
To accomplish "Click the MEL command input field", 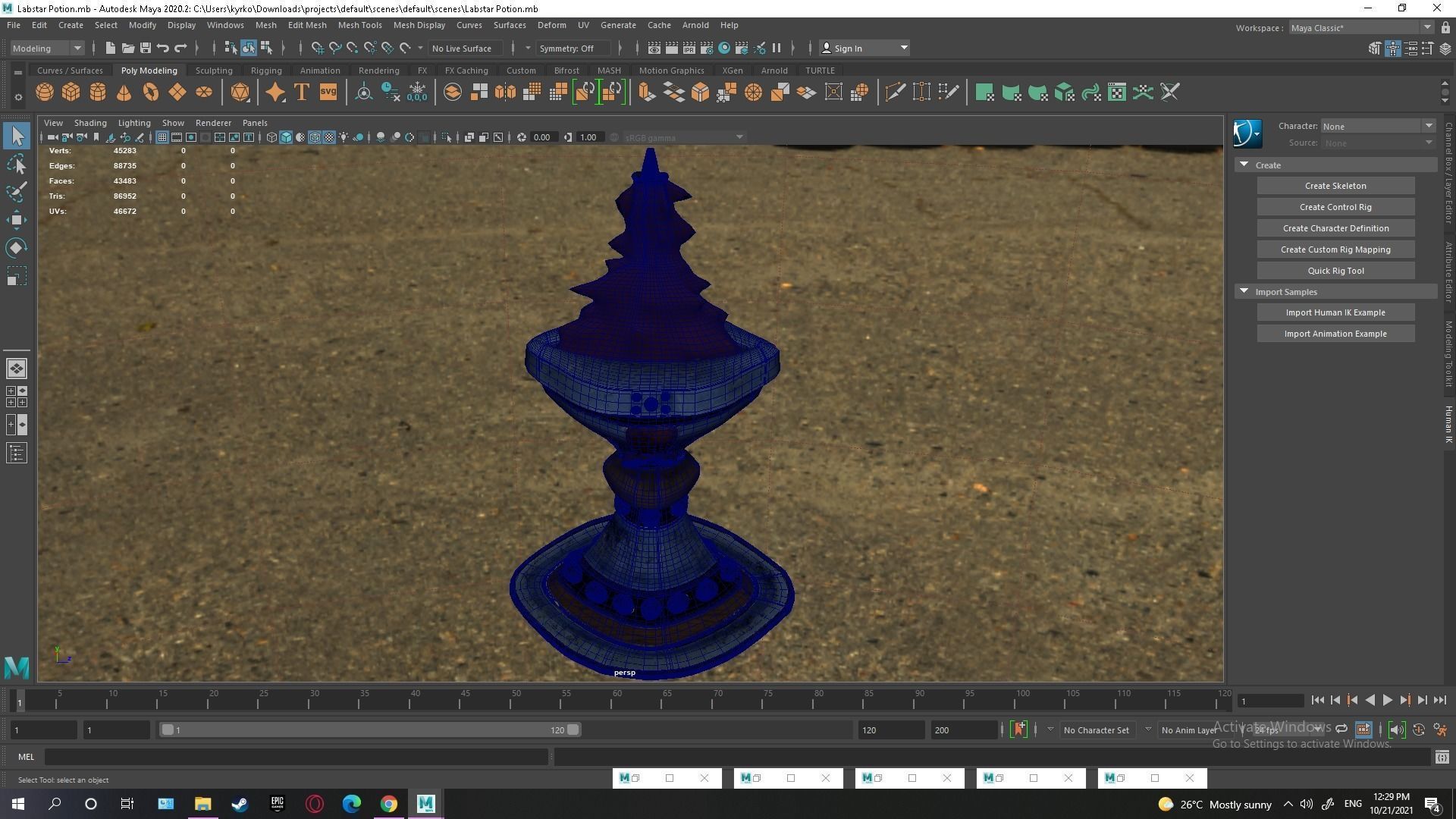I will point(297,757).
